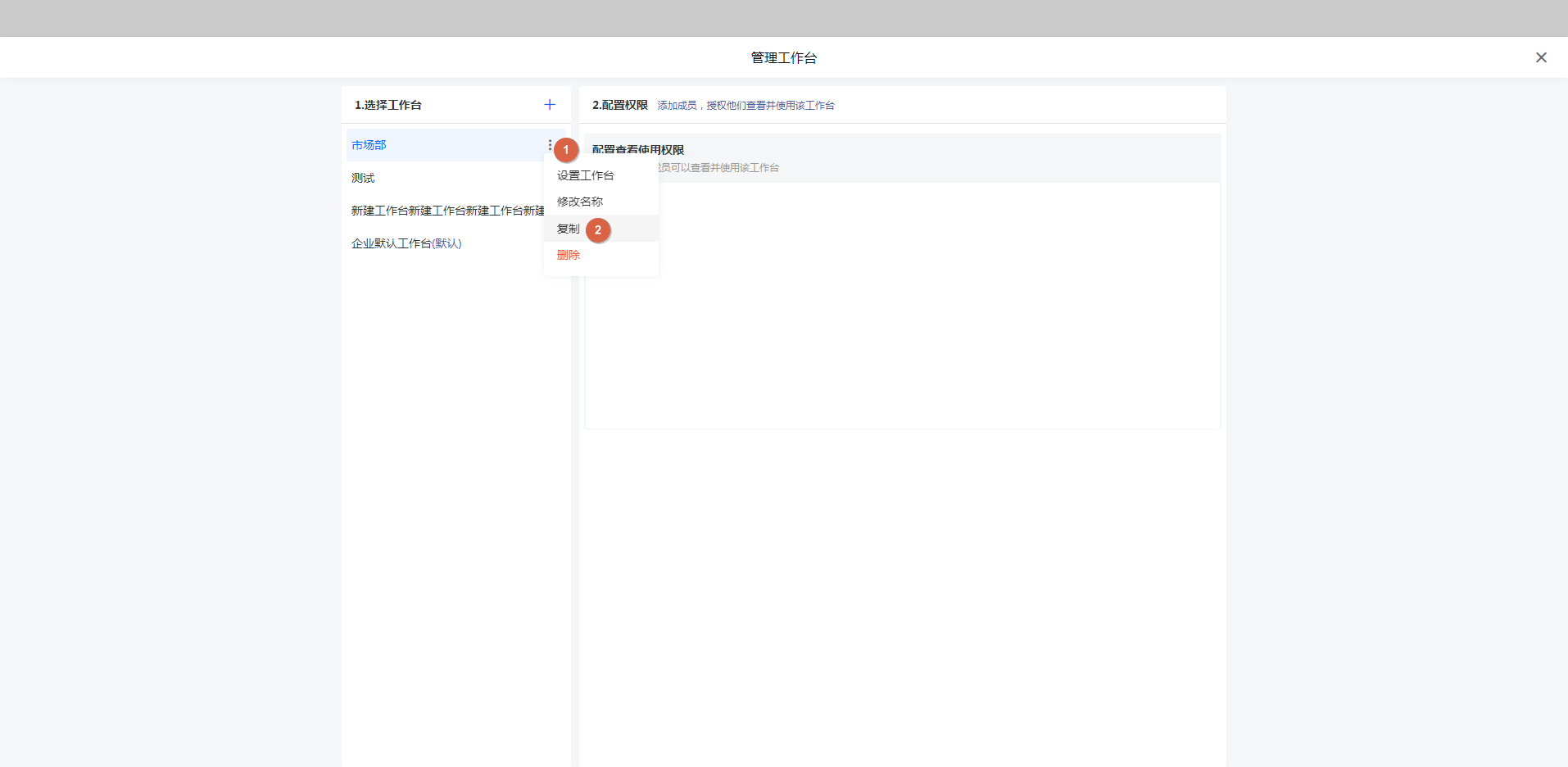Click the red step badge numbered 2
This screenshot has height=767, width=1568.
(598, 230)
